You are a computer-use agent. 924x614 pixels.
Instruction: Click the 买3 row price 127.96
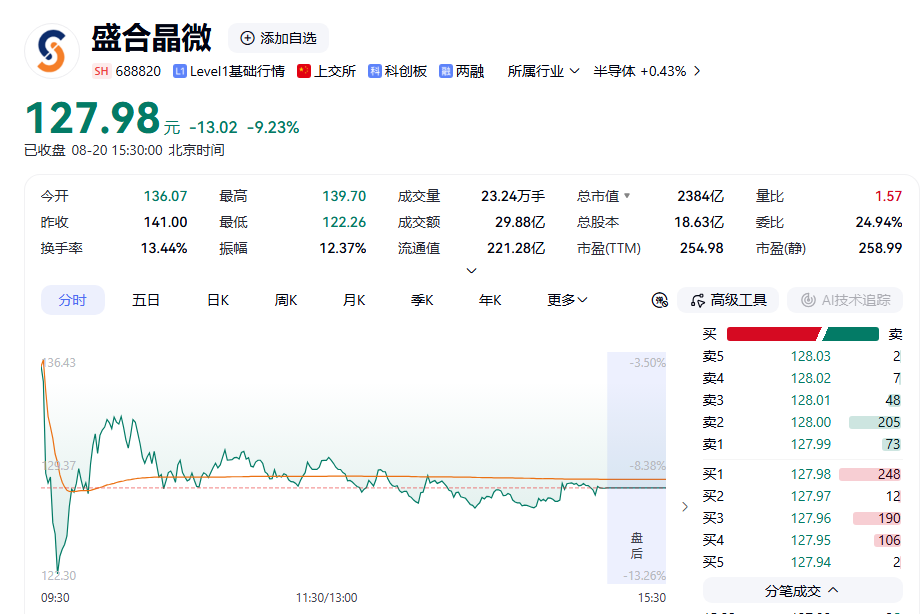[811, 519]
